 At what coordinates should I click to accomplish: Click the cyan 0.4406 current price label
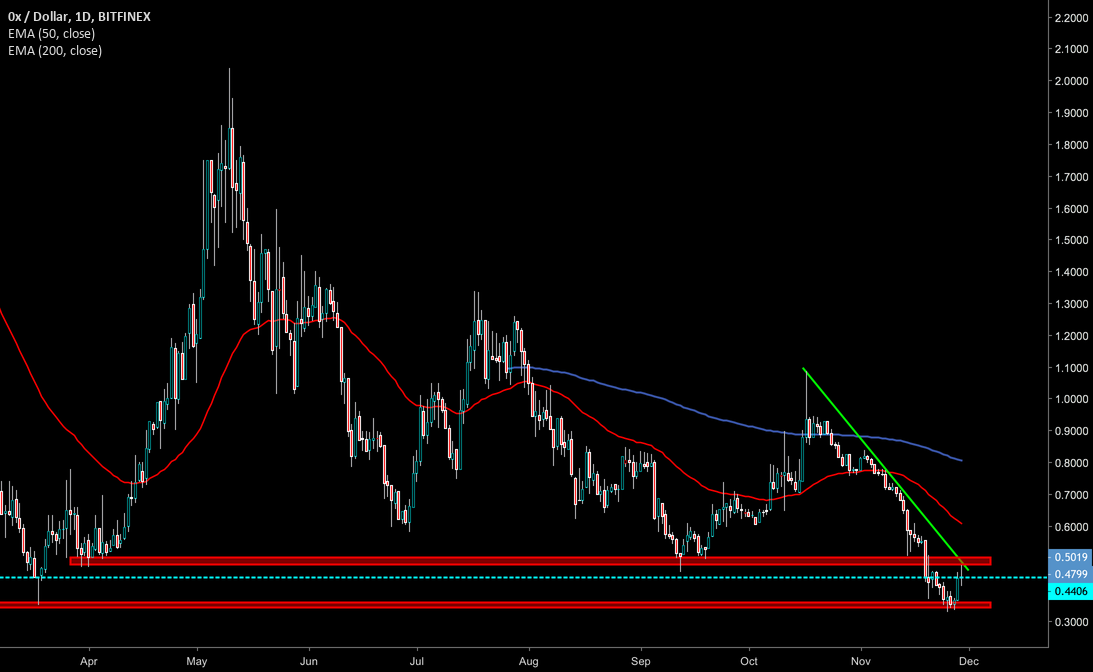1071,591
